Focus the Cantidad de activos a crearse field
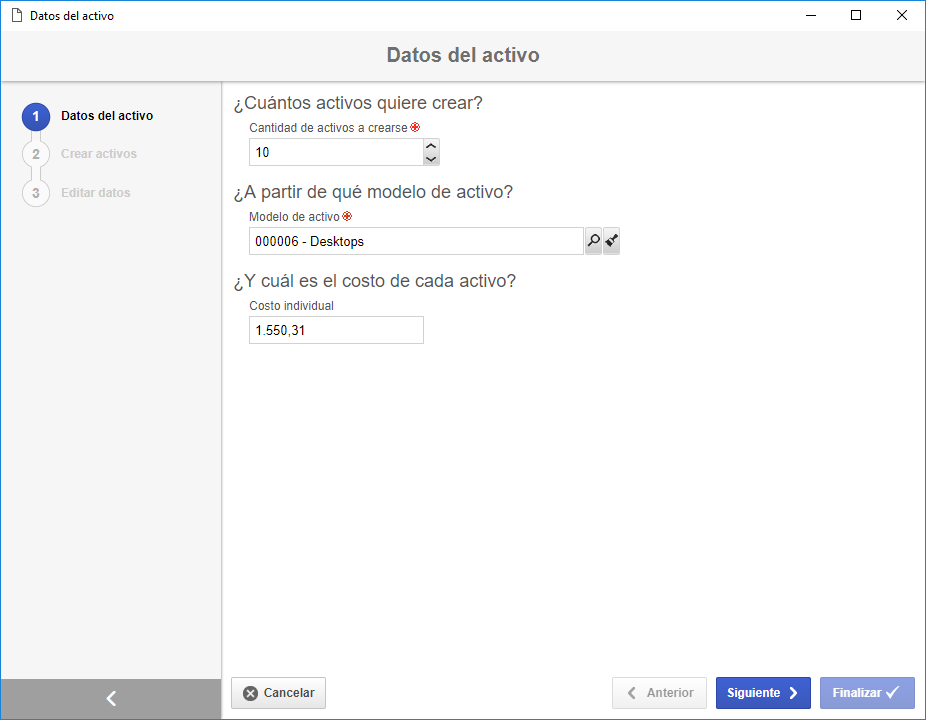 coord(336,152)
